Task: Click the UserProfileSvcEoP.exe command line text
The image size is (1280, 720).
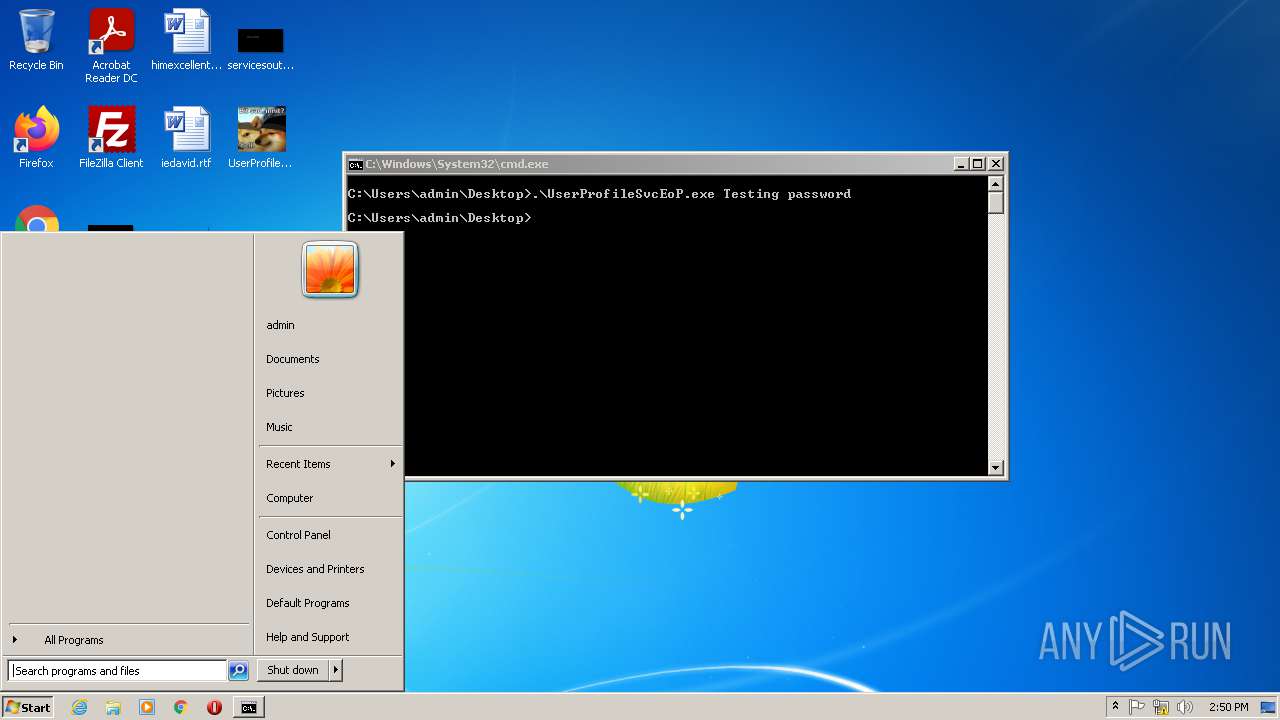Action: [599, 194]
